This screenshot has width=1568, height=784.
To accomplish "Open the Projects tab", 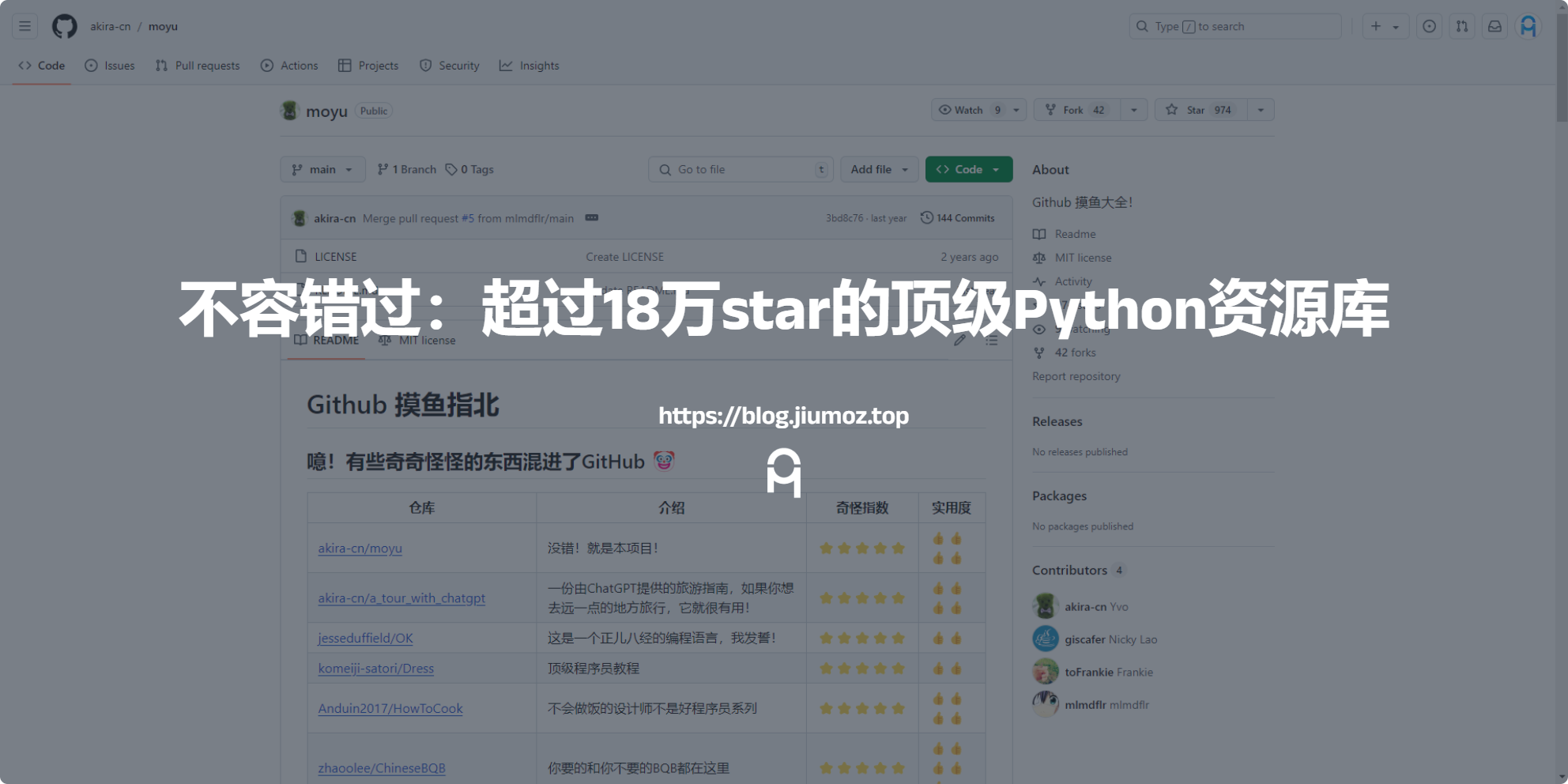I will pos(368,66).
